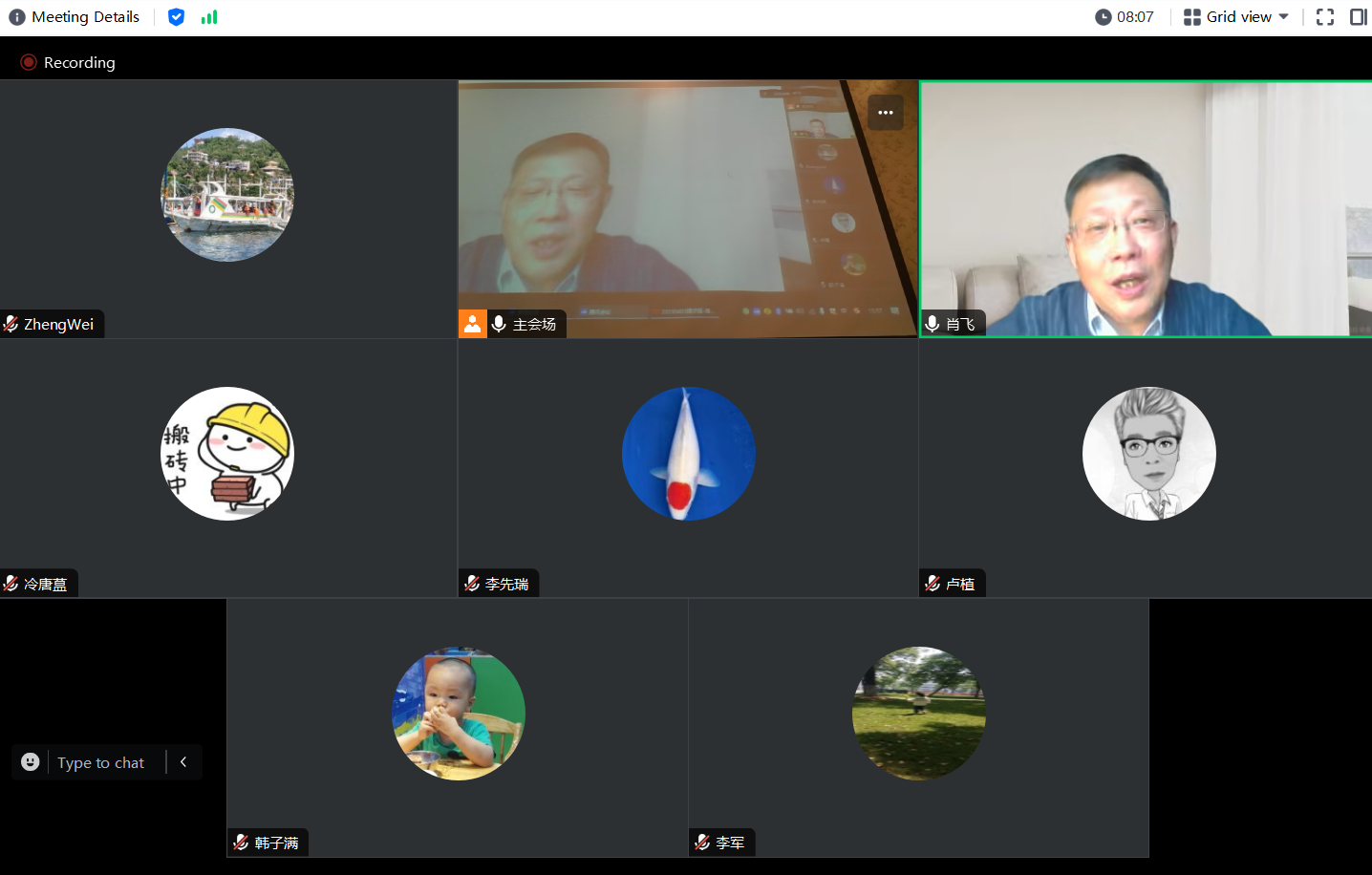
Task: Click the red Recording indicator icon
Action: 29,62
